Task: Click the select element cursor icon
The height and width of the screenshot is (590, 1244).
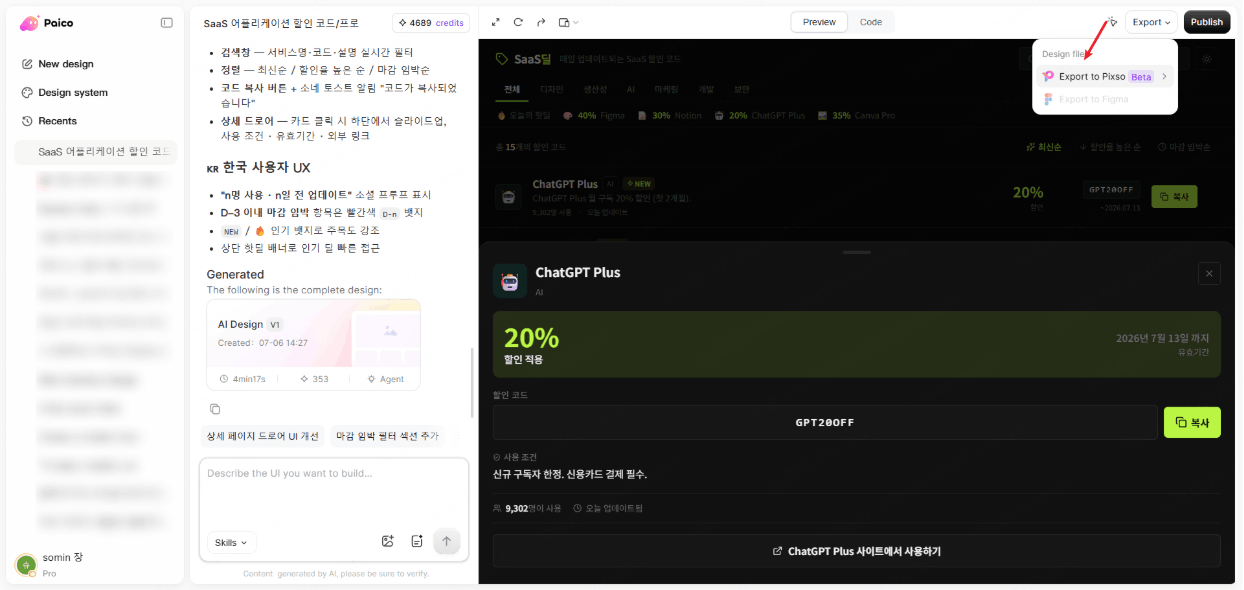Action: point(1111,22)
